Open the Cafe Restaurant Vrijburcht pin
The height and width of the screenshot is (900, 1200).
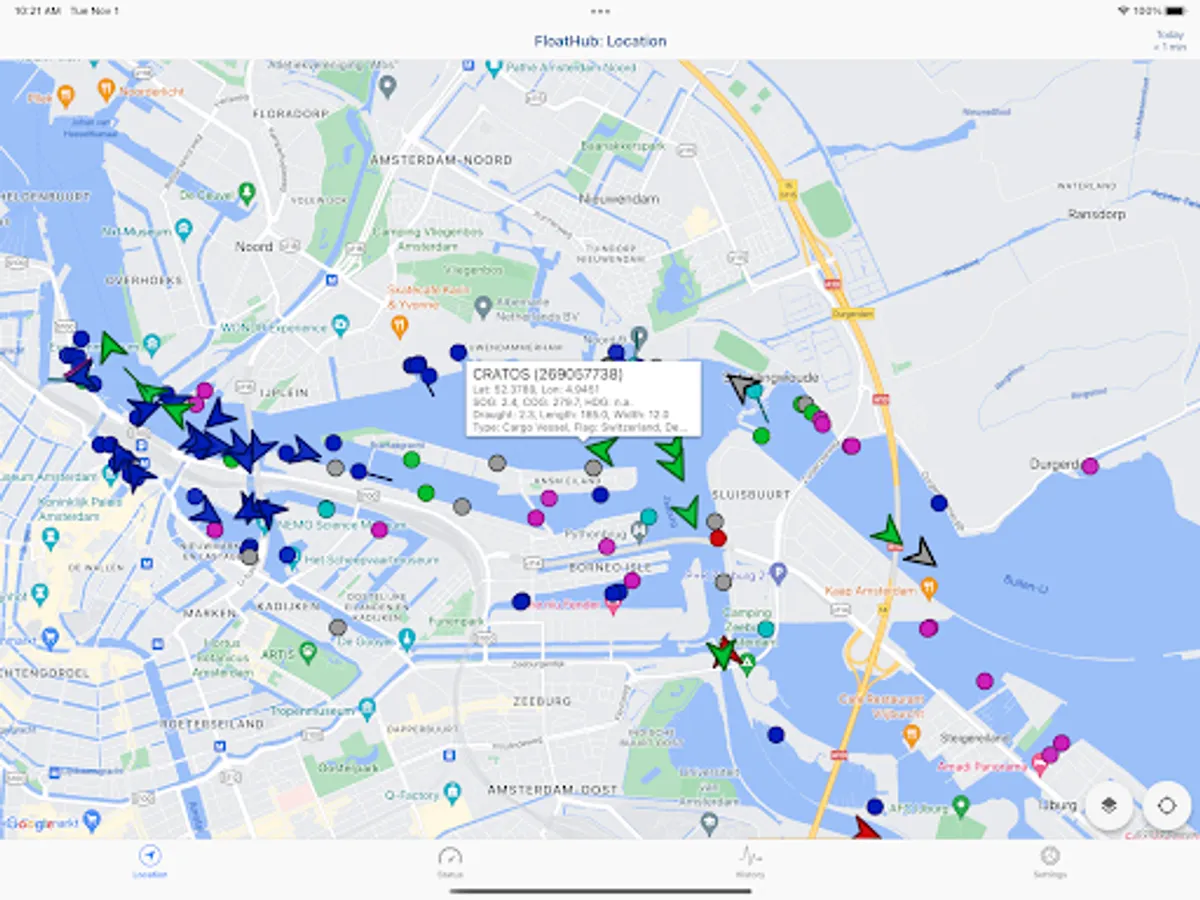coord(911,736)
